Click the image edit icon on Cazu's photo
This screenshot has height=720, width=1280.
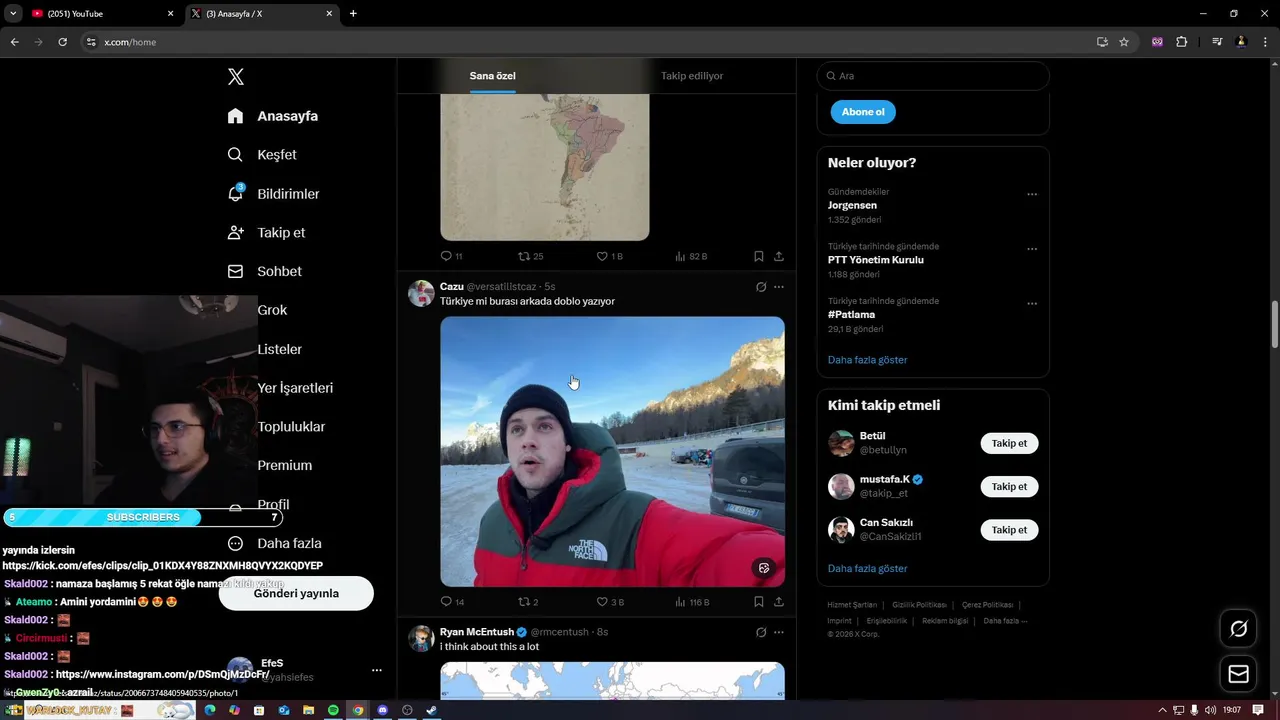click(764, 568)
